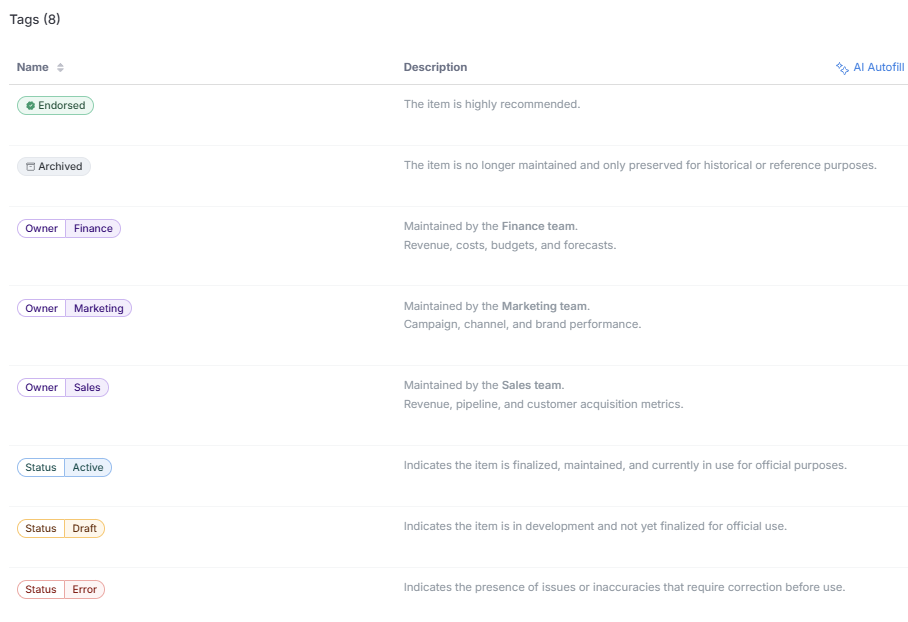908x622 pixels.
Task: Click the Tags (8) heading
Action: pos(35,20)
